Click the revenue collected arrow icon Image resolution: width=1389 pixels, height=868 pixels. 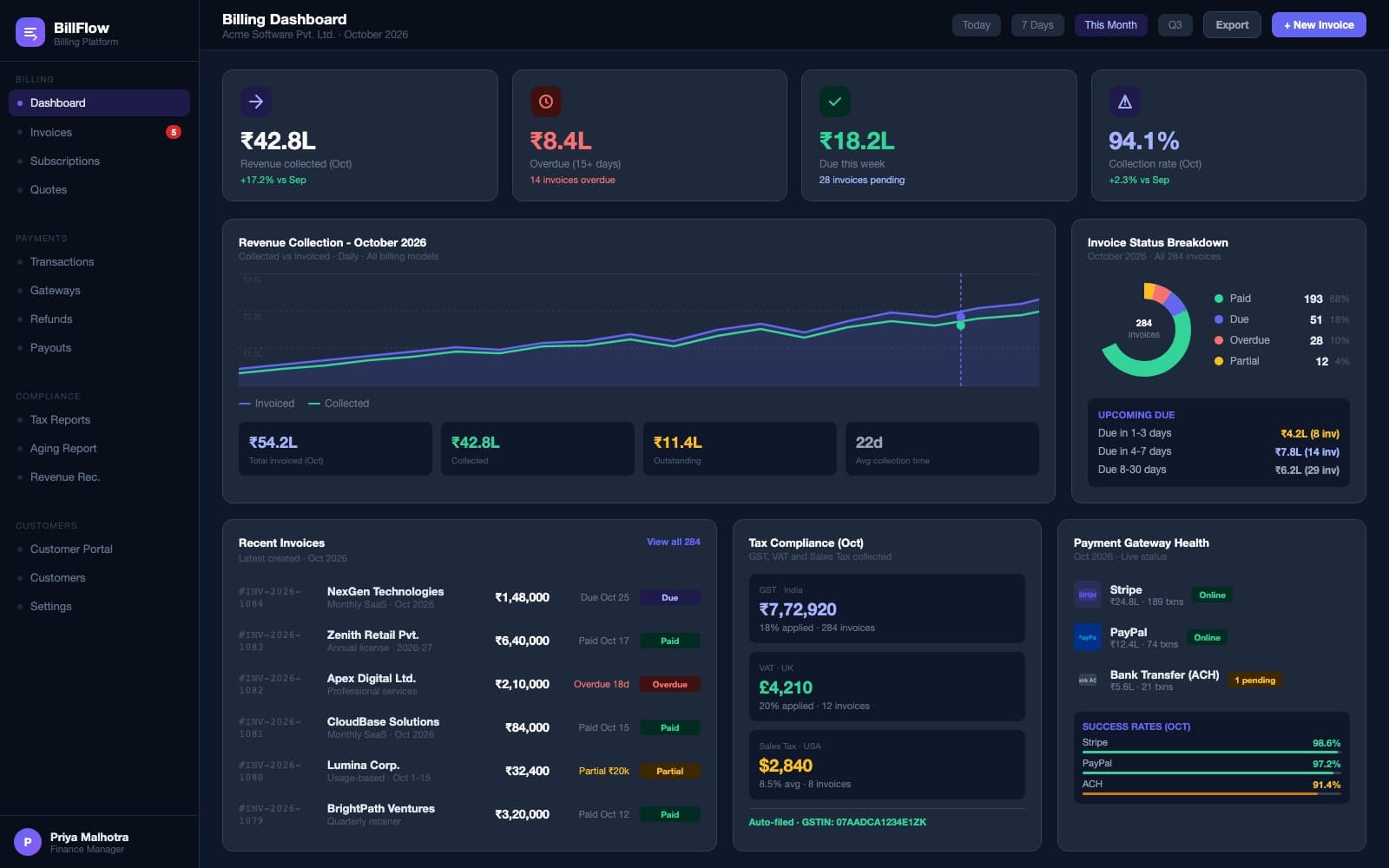[256, 102]
